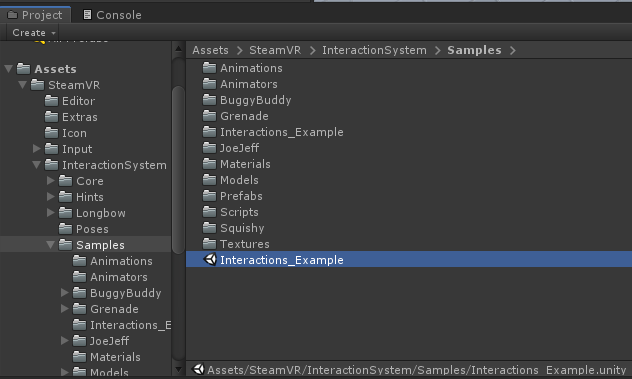Click the Longbow folder icon
632x379 pixels.
click(x=65, y=212)
